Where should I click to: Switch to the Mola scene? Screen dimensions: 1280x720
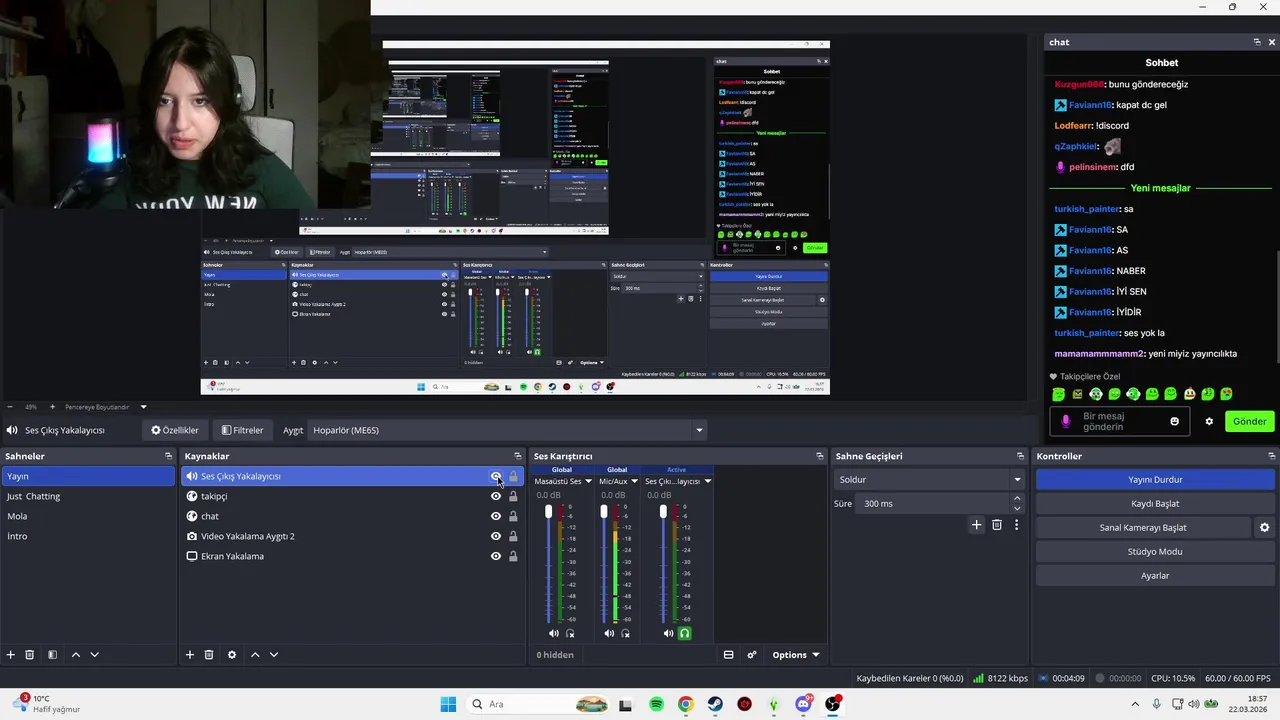click(88, 516)
